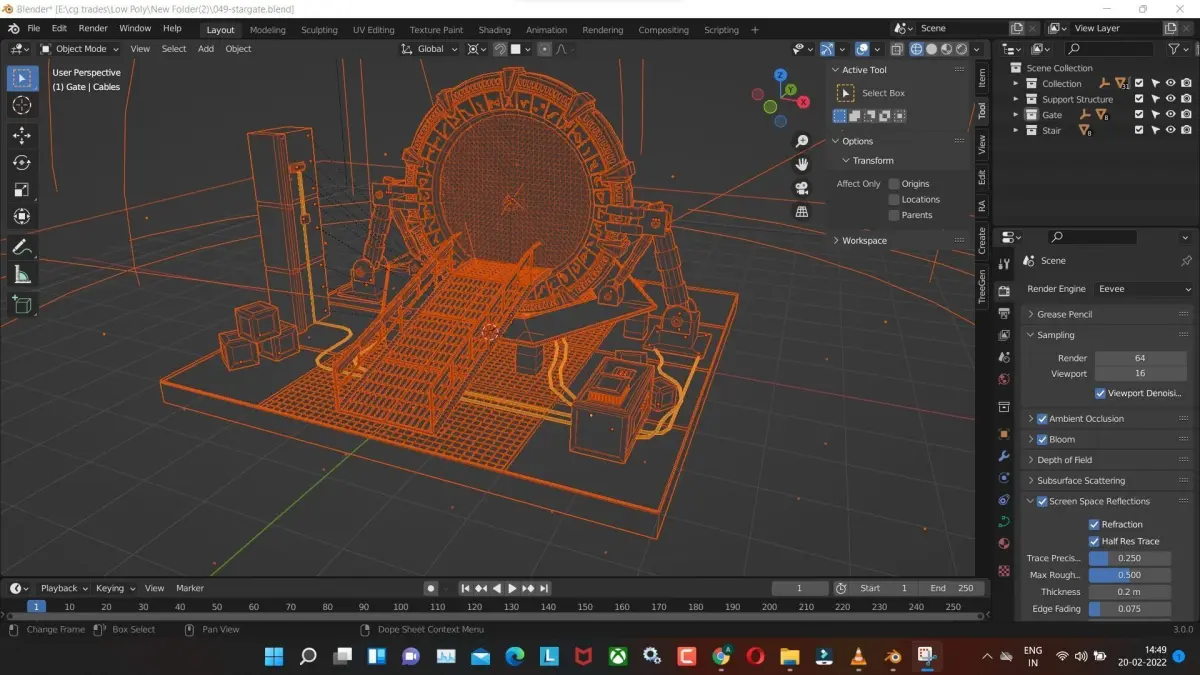The width and height of the screenshot is (1200, 675).
Task: Switch to wireframe viewport shading
Action: click(x=916, y=48)
